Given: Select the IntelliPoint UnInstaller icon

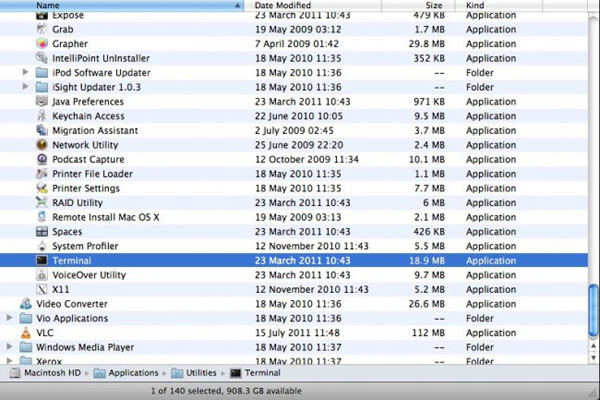Looking at the screenshot, I should 41,58.
